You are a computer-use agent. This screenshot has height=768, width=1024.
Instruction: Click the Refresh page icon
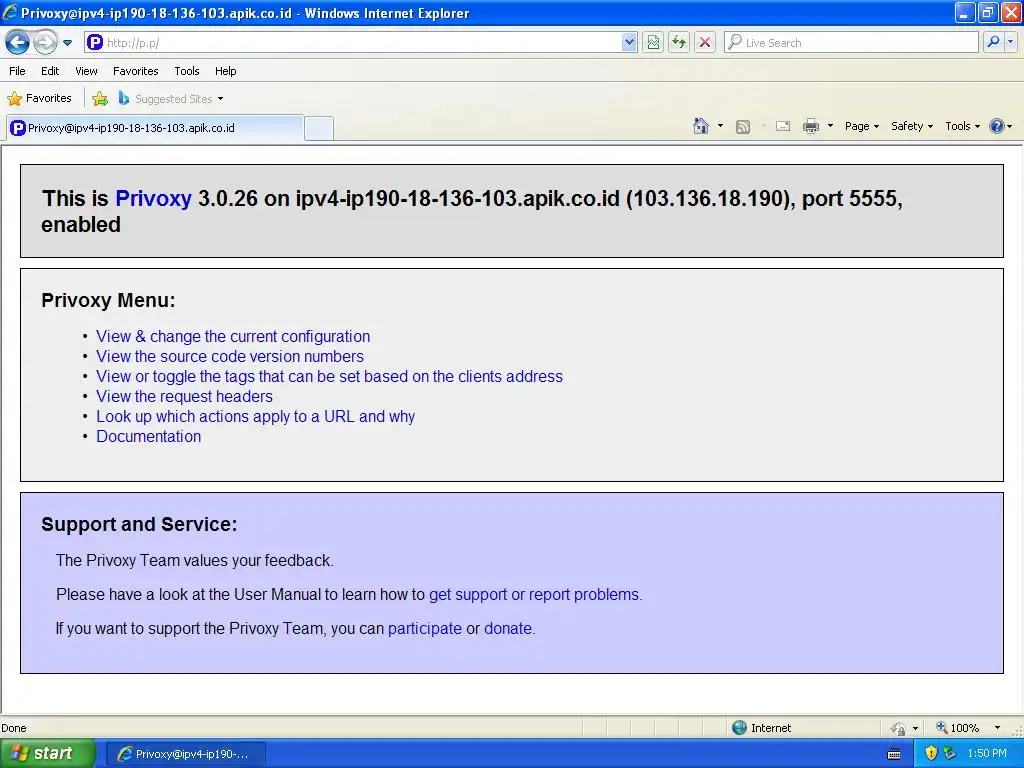click(679, 42)
